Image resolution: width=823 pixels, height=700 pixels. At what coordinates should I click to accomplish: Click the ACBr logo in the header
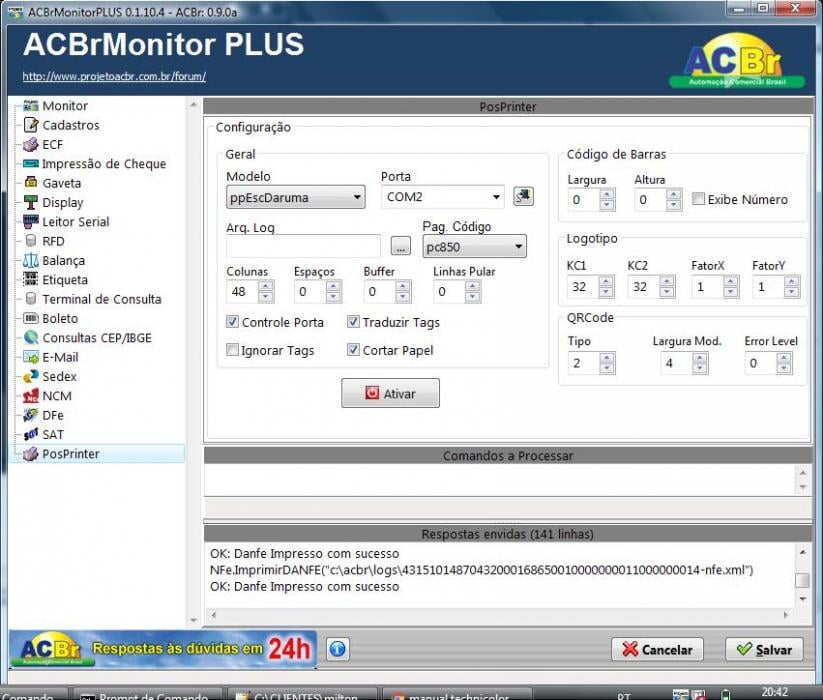click(x=736, y=61)
